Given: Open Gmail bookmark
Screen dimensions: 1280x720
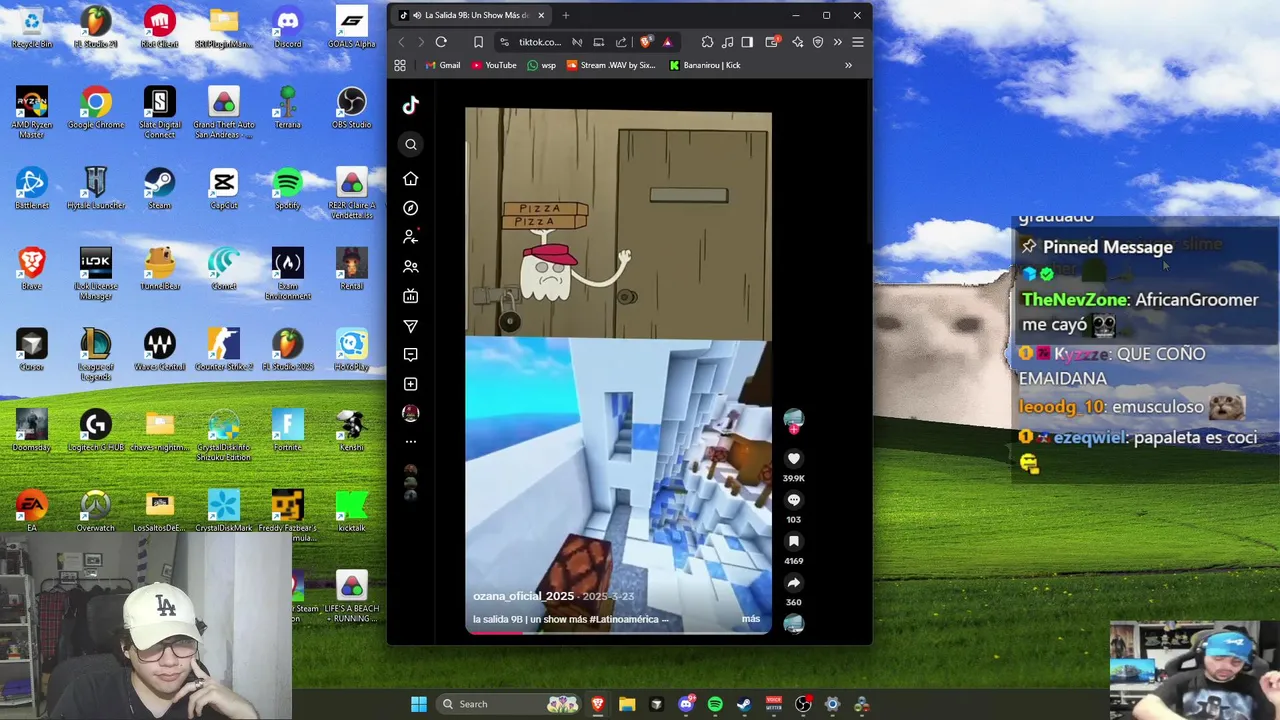Looking at the screenshot, I should coord(442,65).
